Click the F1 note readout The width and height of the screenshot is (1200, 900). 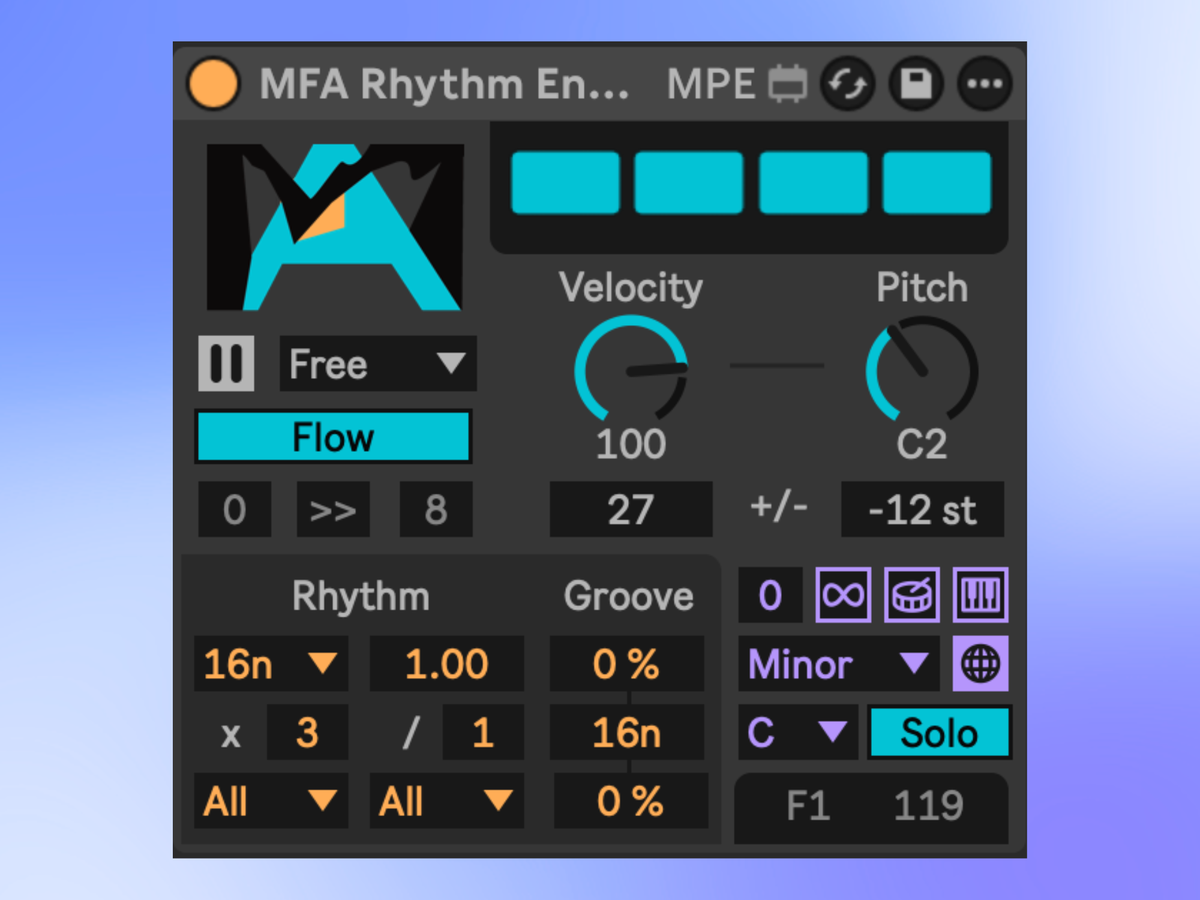coord(808,806)
